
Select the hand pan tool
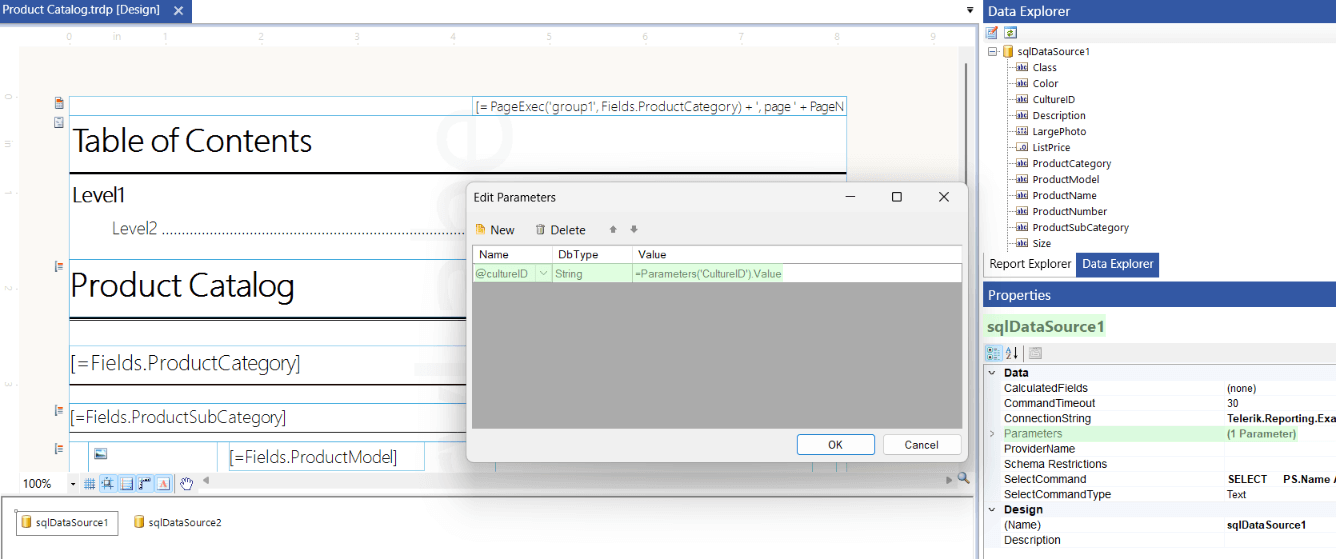click(186, 484)
